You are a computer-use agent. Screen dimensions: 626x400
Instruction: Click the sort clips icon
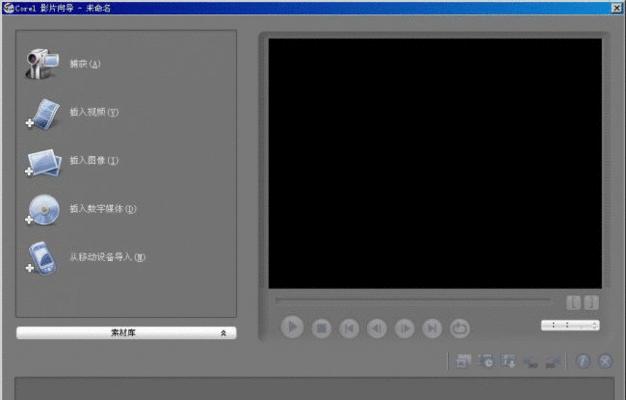tap(509, 361)
